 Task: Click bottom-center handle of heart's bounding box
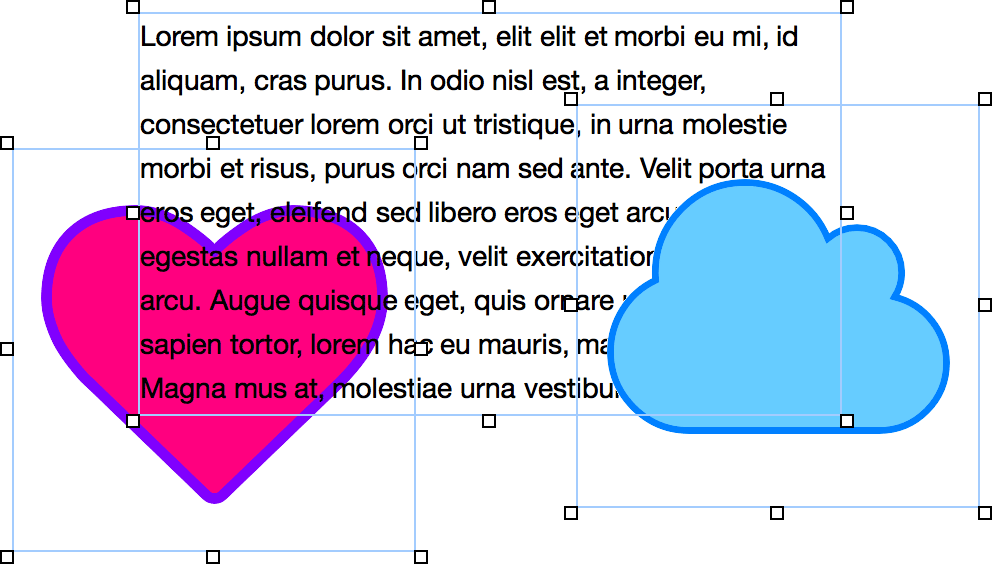[x=213, y=556]
